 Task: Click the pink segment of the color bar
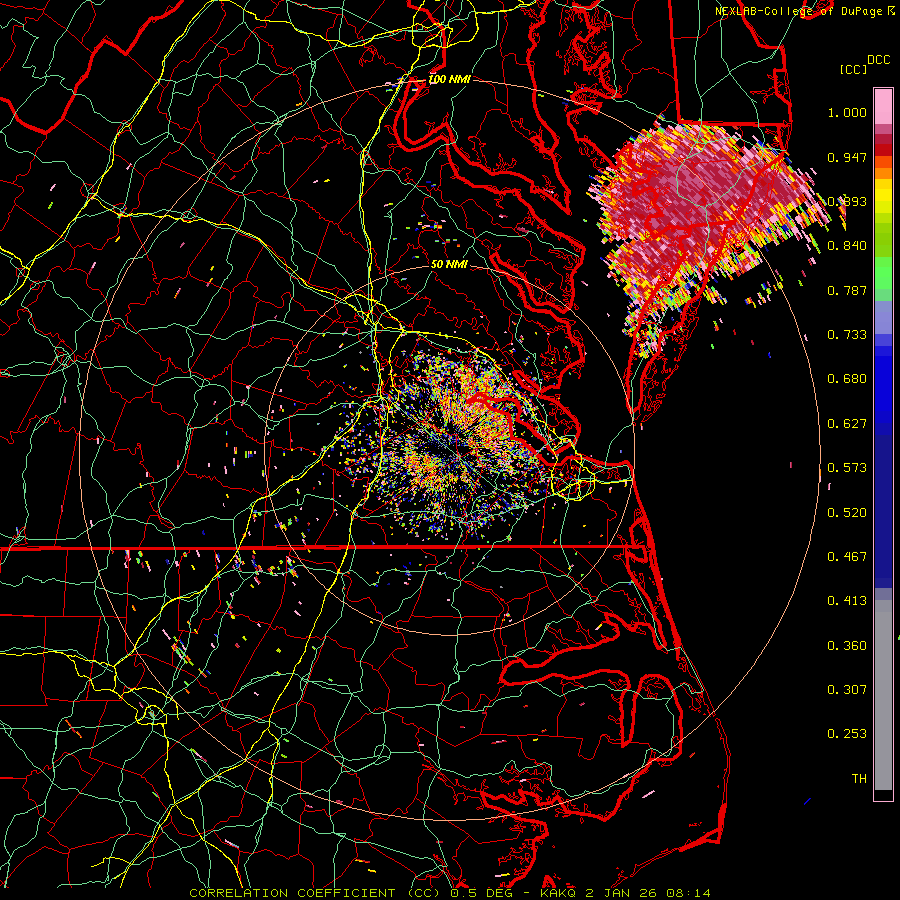(x=883, y=107)
